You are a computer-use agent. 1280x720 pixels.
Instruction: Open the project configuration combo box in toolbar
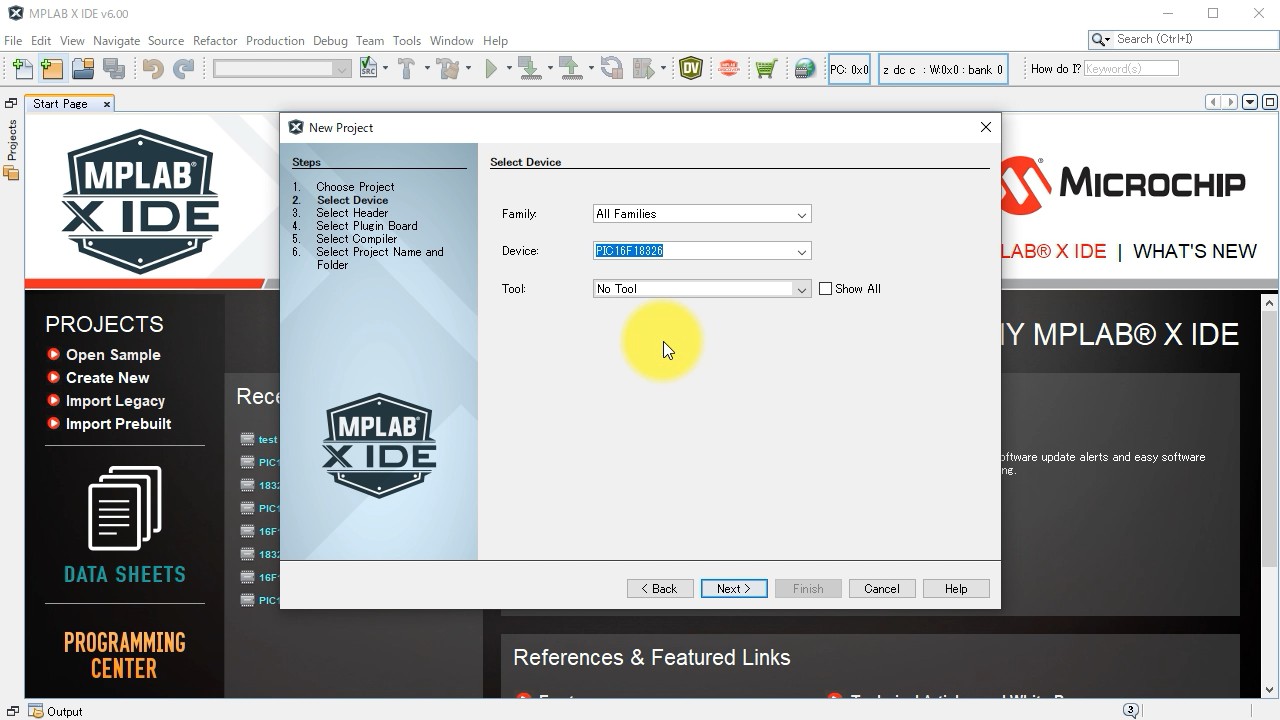pyautogui.click(x=282, y=69)
